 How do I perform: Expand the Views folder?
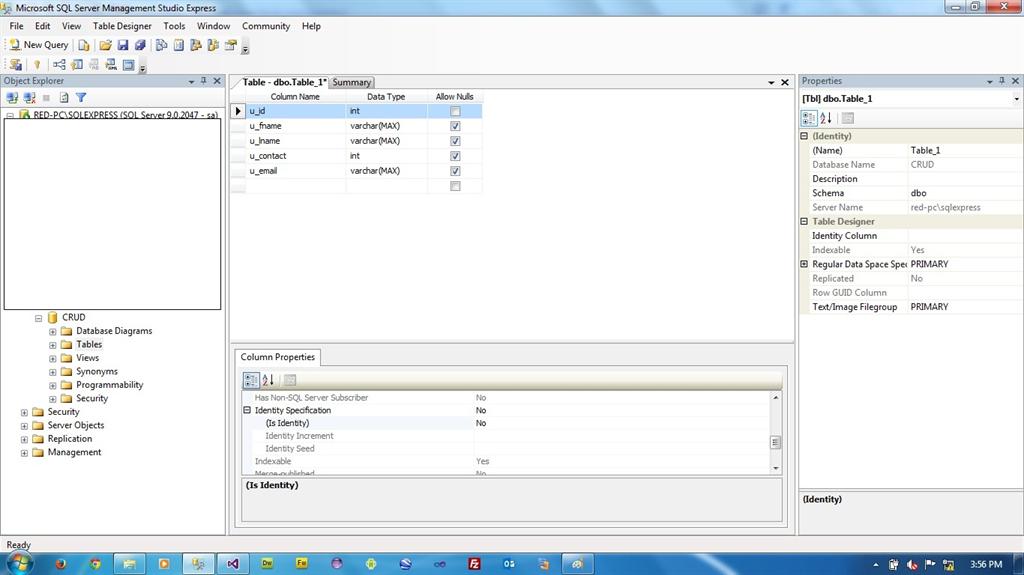[x=53, y=359]
